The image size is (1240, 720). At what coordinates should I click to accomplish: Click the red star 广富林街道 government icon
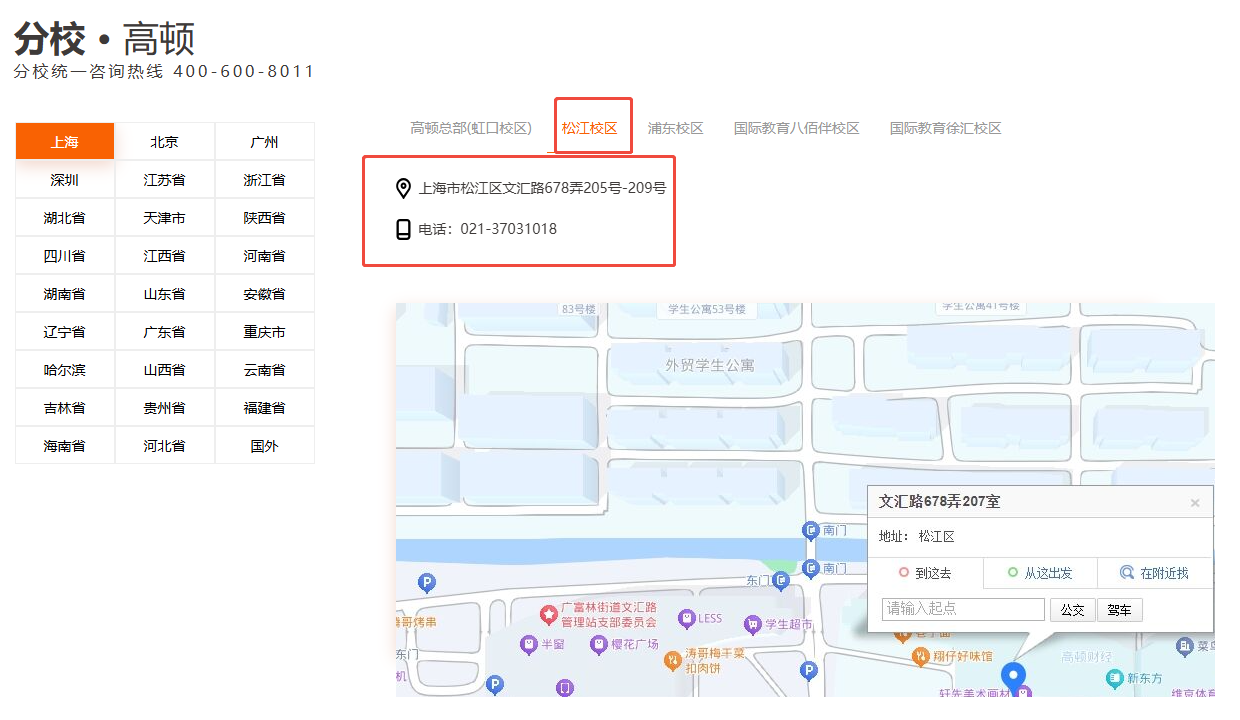coord(548,613)
